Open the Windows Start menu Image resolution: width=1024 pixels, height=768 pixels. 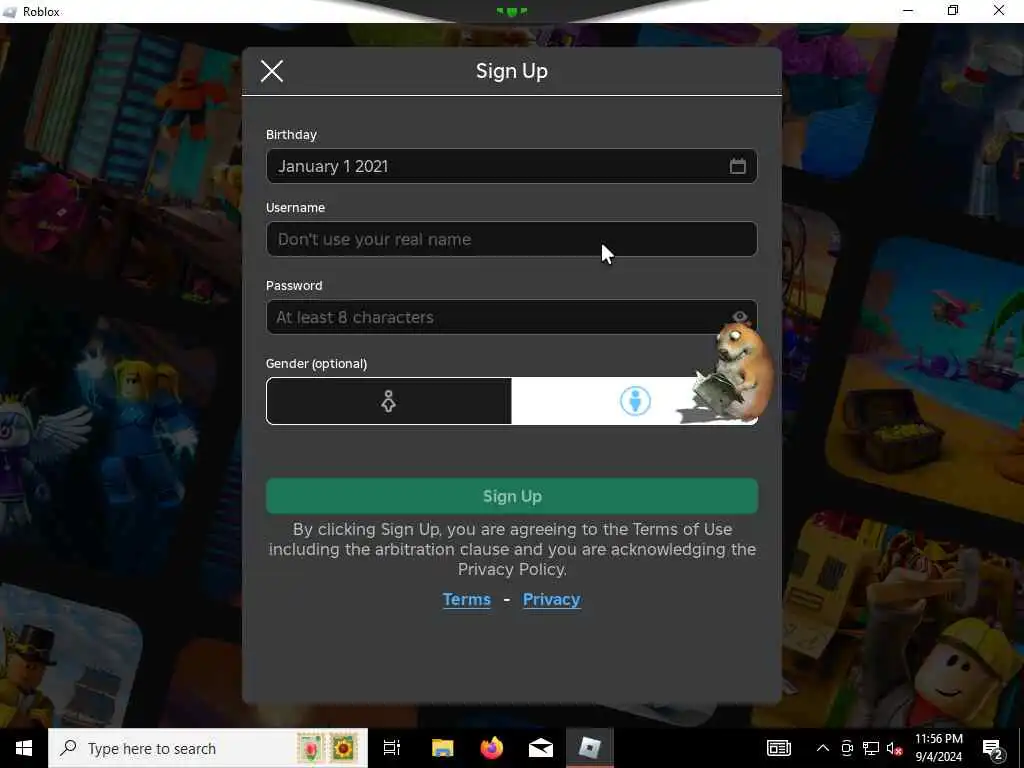click(24, 748)
